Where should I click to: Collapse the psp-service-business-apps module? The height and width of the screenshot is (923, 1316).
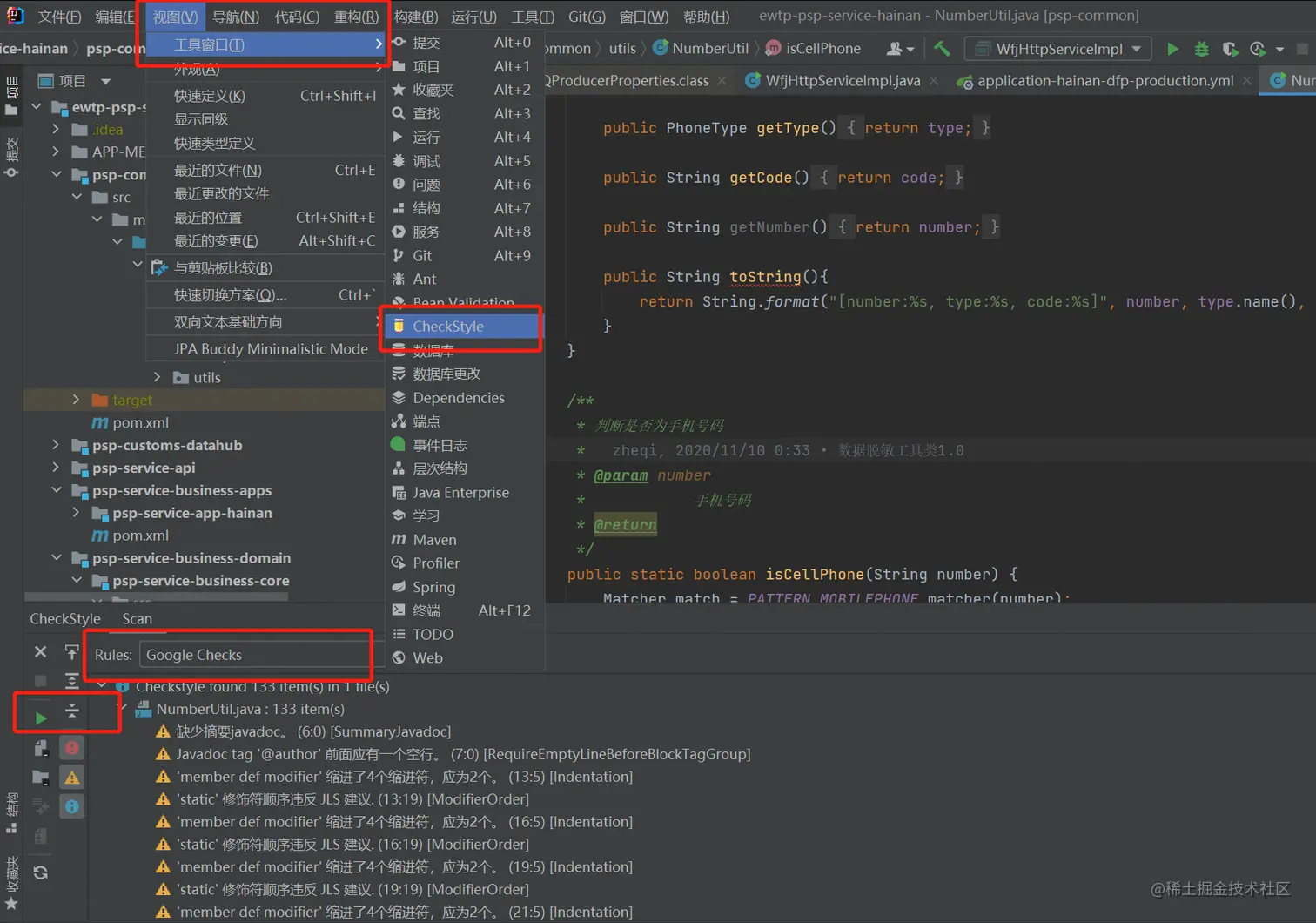click(56, 490)
